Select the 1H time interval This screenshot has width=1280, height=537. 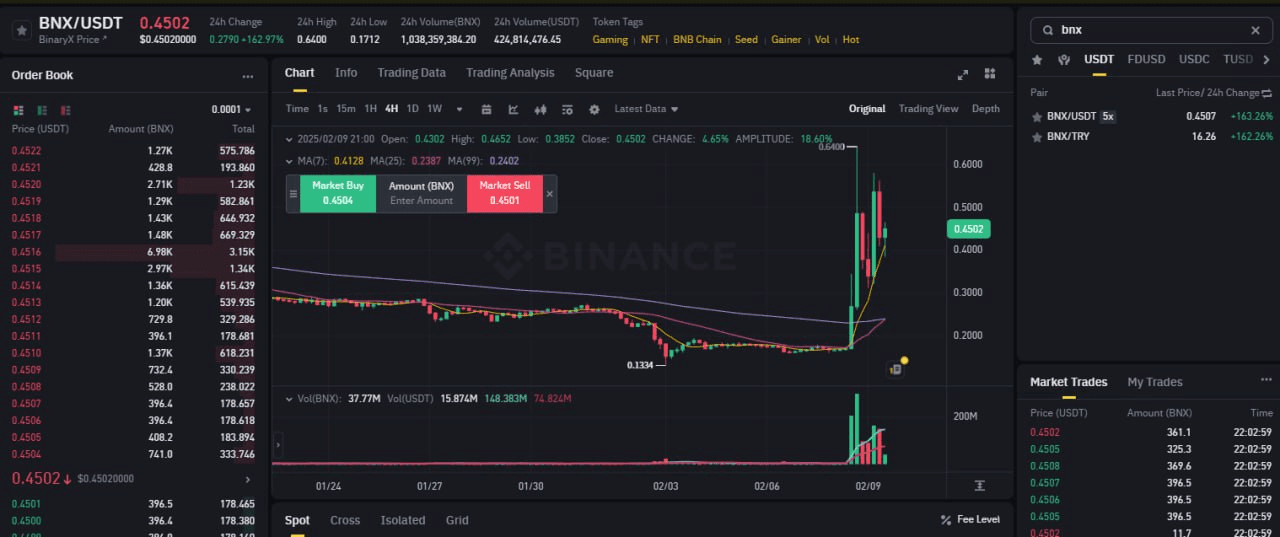point(371,109)
